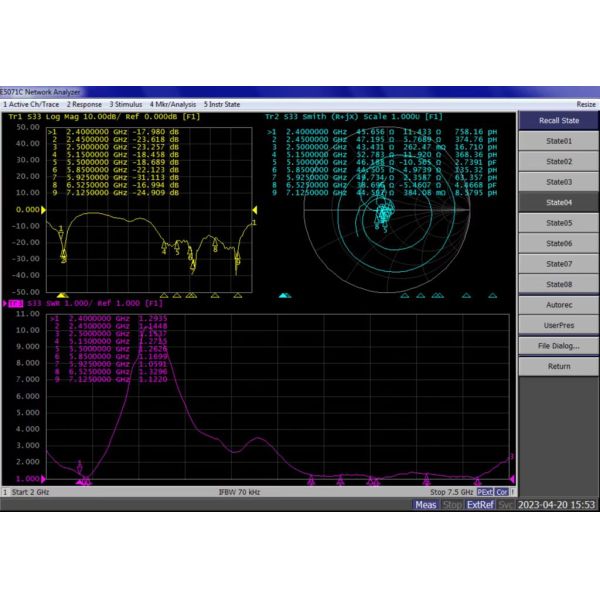Viewport: 600px width, 600px height.
Task: Open the File Dialog... softkey
Action: [x=559, y=346]
